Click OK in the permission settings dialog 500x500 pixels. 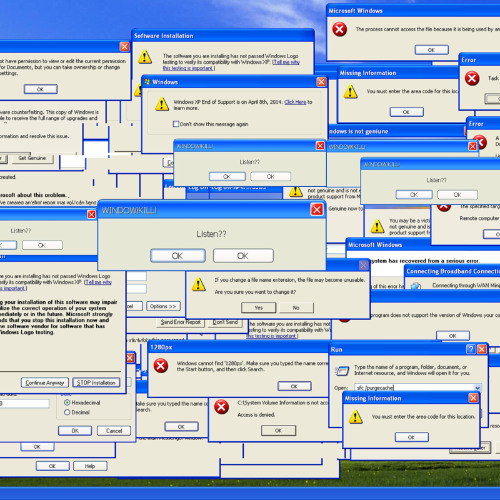point(41,89)
